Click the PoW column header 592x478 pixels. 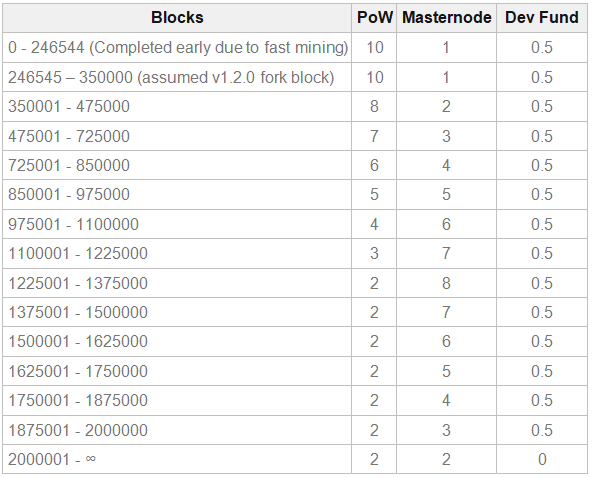click(x=374, y=18)
